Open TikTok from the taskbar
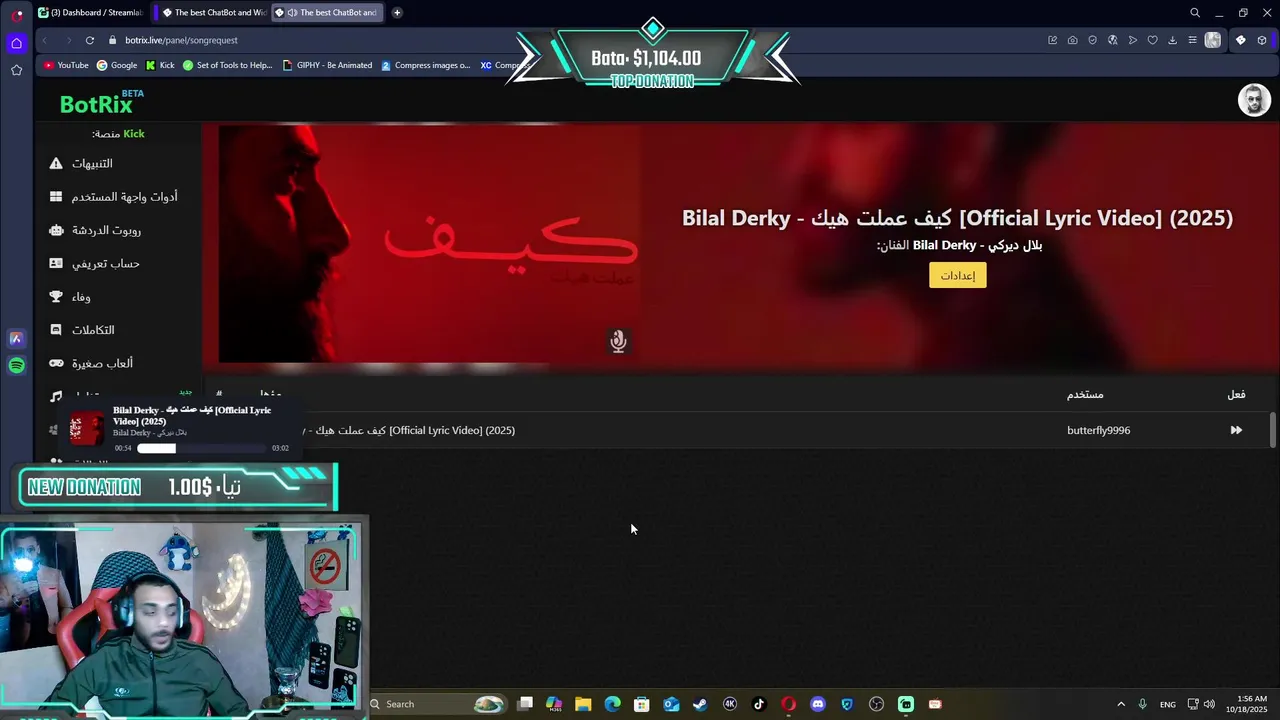 pos(759,704)
